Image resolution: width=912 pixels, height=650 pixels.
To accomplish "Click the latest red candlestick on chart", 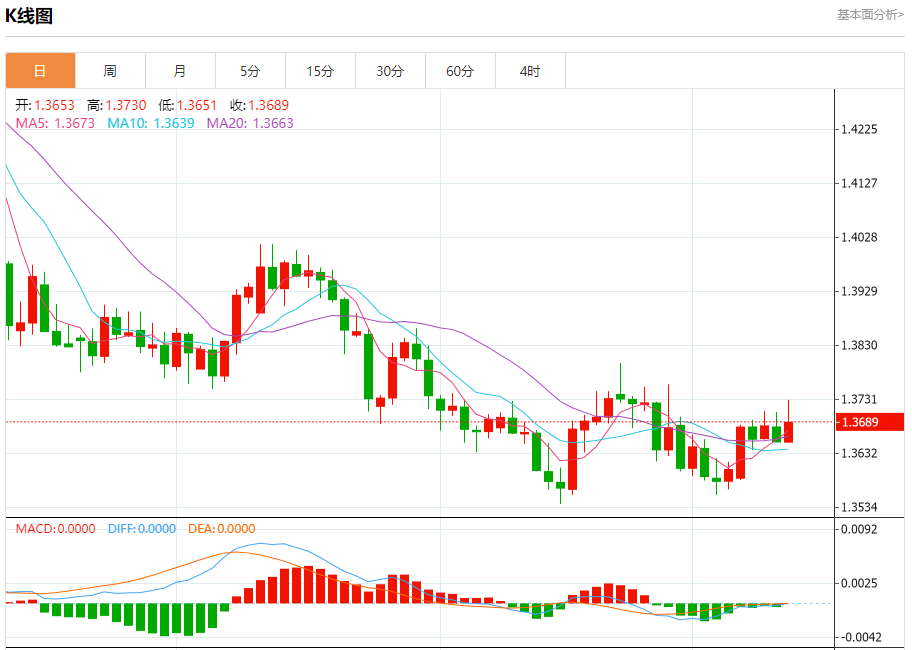I will click(788, 432).
